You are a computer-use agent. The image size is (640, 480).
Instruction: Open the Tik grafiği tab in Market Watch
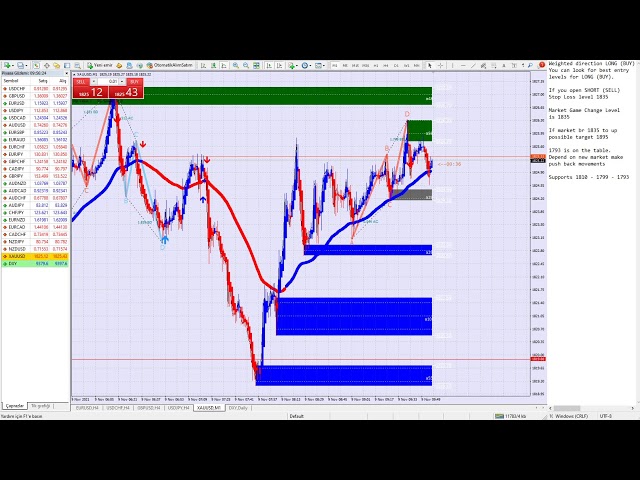point(40,406)
